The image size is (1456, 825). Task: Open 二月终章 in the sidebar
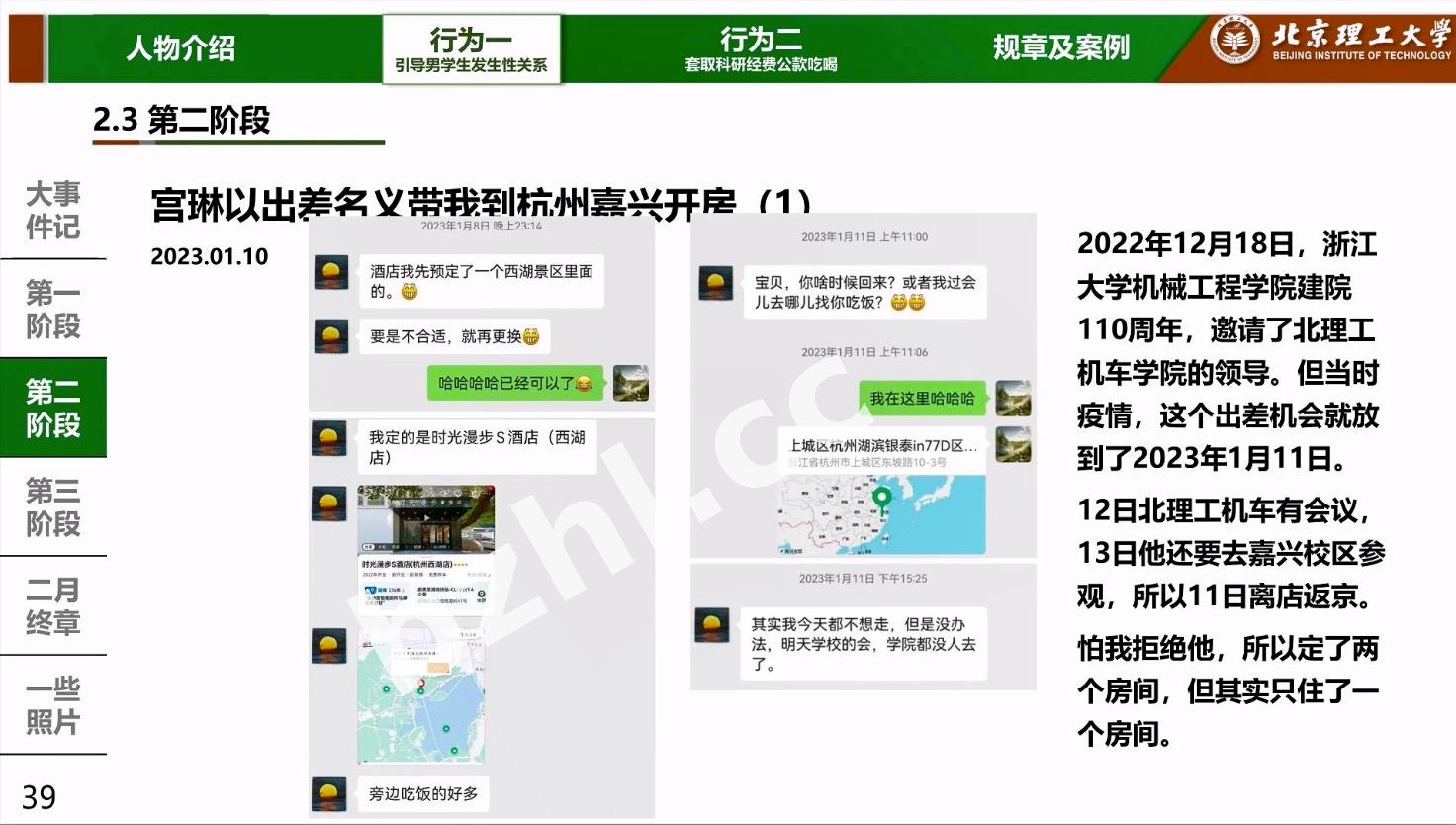[53, 605]
